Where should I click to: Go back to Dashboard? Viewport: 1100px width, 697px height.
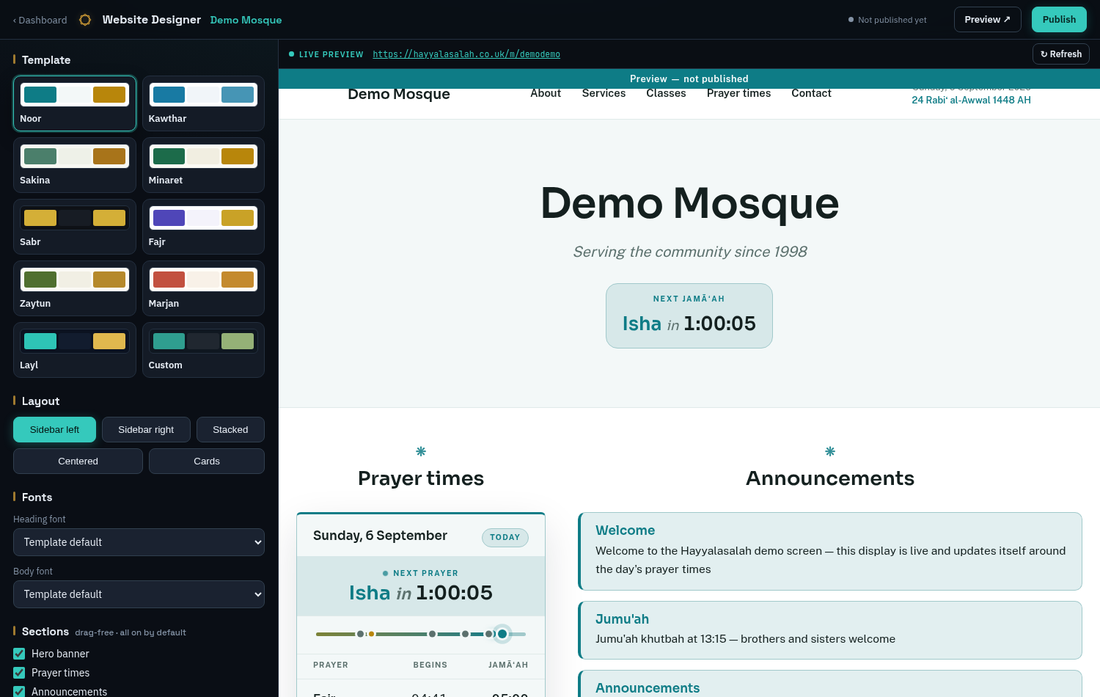[x=40, y=20]
